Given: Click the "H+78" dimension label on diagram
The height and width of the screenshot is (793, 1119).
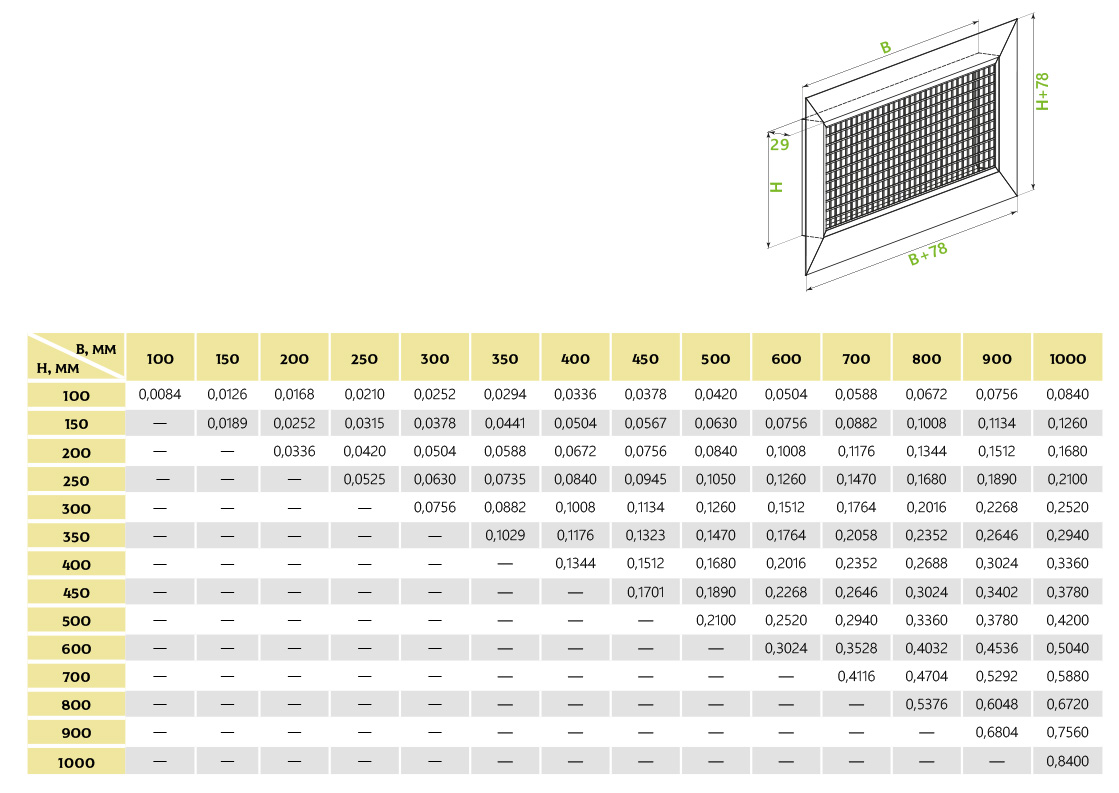Looking at the screenshot, I should click(1043, 92).
